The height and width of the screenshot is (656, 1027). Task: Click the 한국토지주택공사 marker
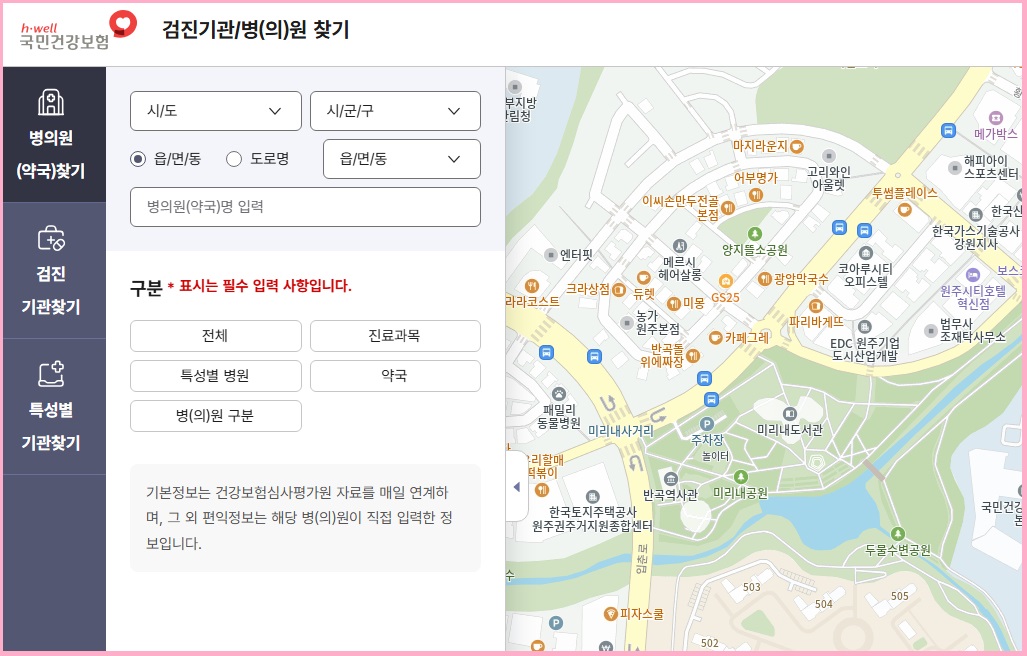pos(593,497)
